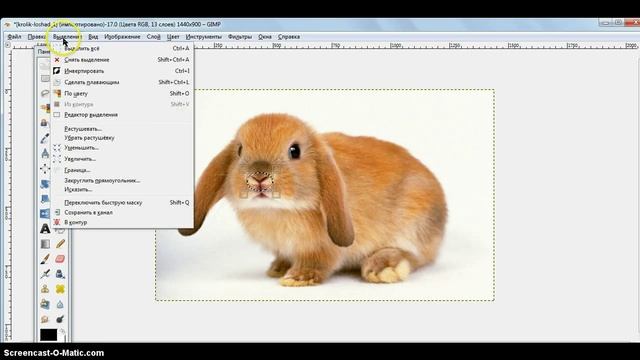The height and width of the screenshot is (360, 640).
Task: Select the Foreground Select tool
Action: [x=45, y=123]
